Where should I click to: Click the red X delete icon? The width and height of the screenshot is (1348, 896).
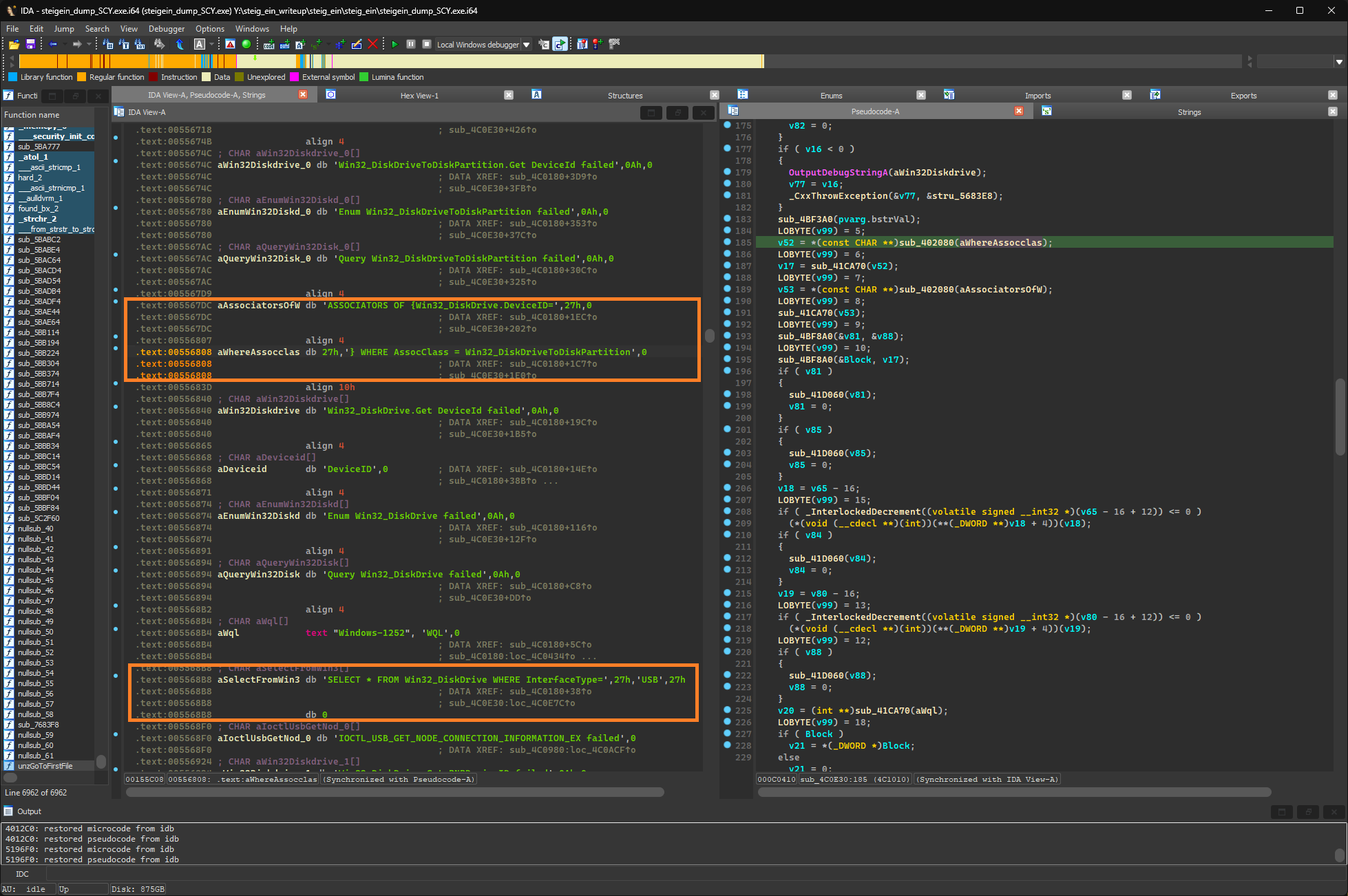point(372,44)
